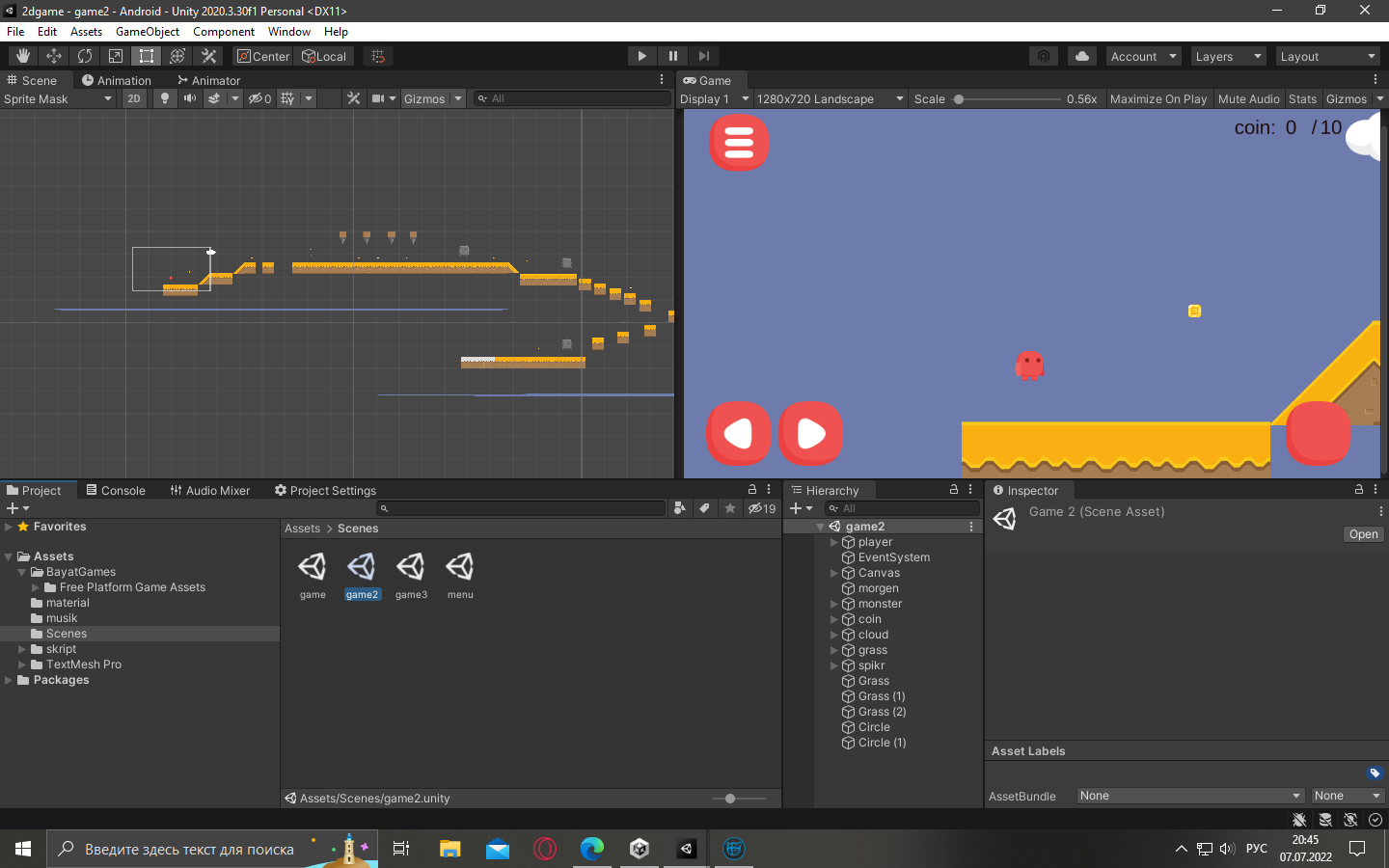Toggle scene lighting bulb icon
Viewport: 1389px width, 868px height.
click(x=165, y=98)
